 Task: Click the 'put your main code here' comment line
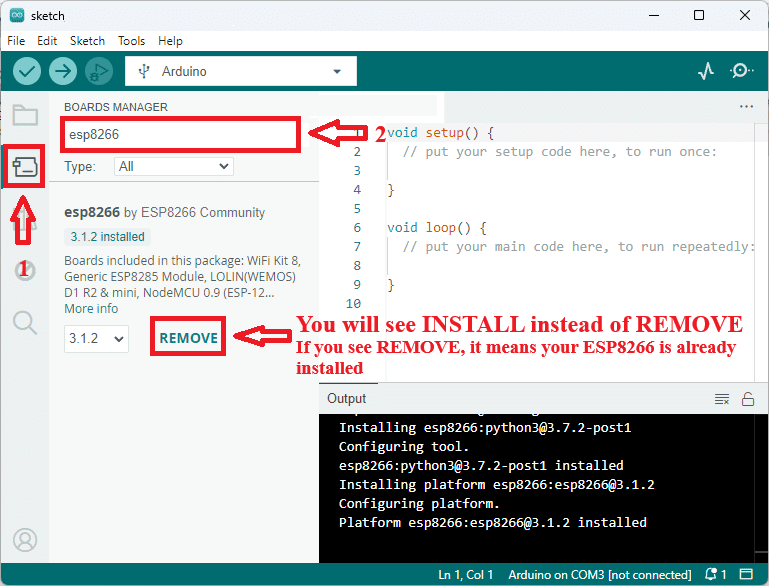pos(578,247)
